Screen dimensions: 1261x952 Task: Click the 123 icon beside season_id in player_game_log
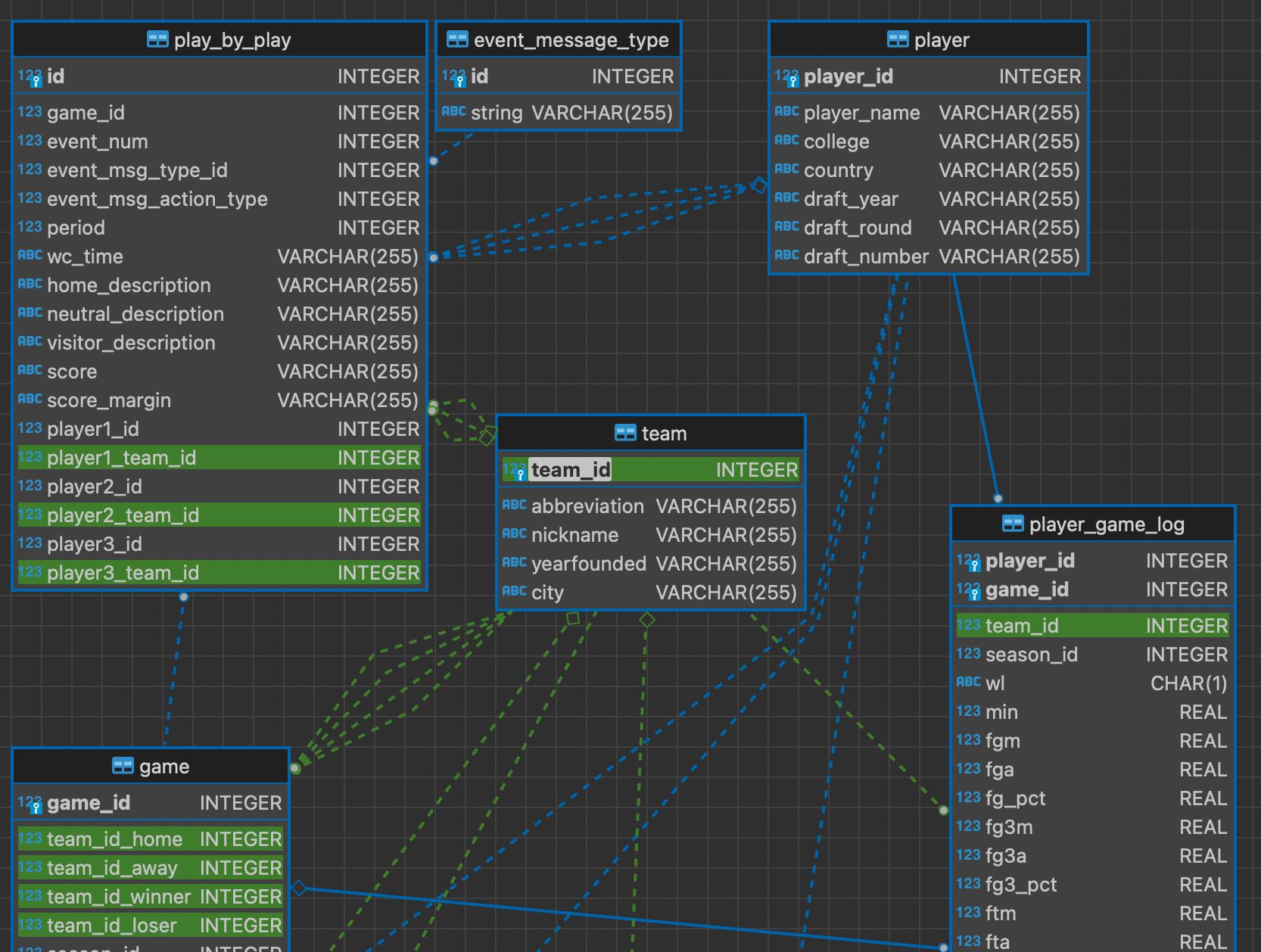[969, 654]
